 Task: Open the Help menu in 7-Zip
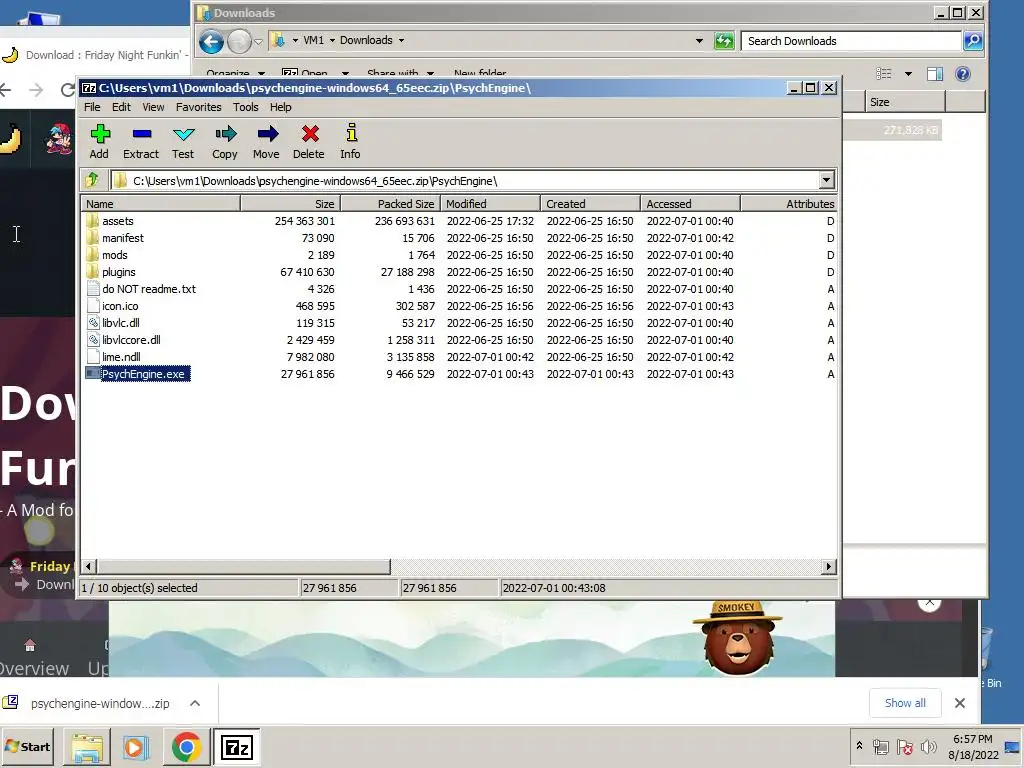tap(281, 106)
